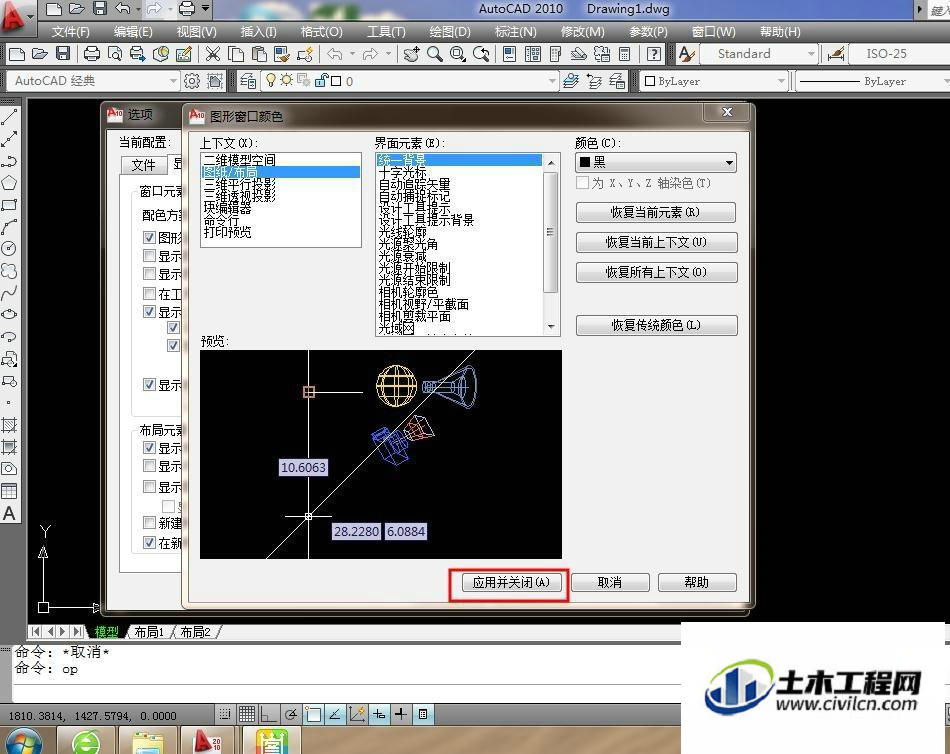The height and width of the screenshot is (754, 950).
Task: Open the Help question mark icon
Action: point(654,54)
